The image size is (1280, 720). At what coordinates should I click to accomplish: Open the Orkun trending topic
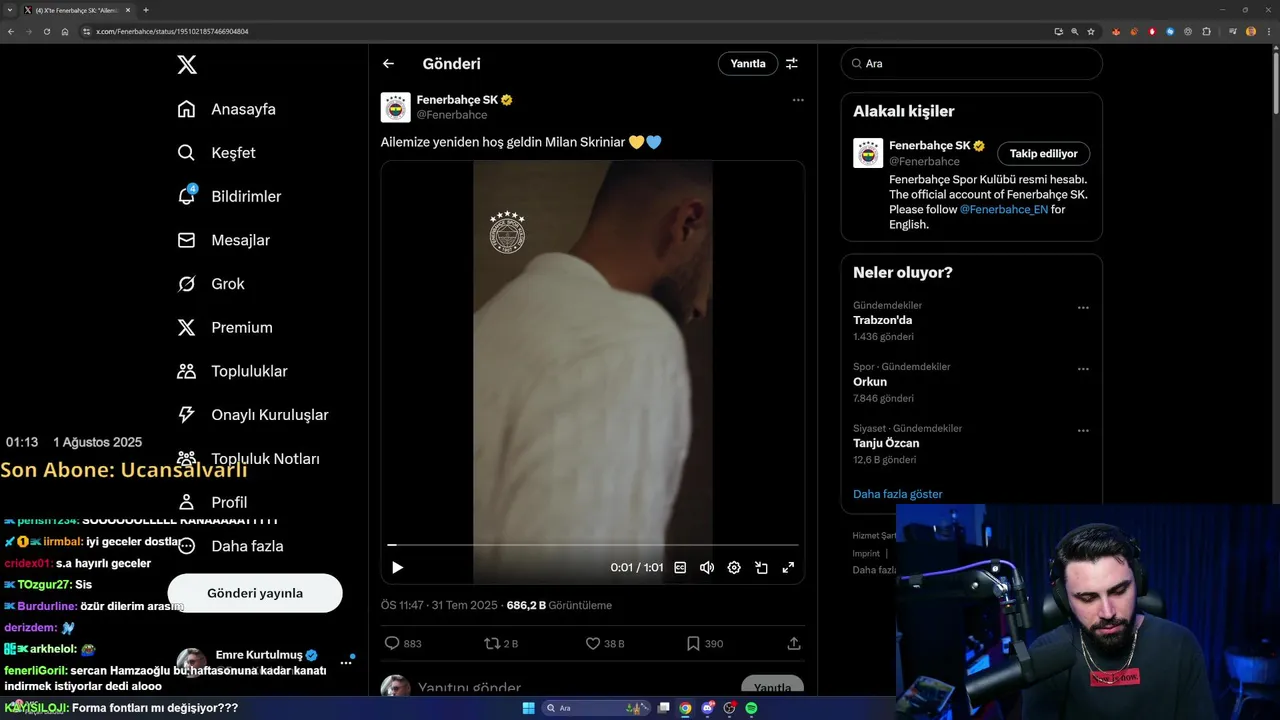click(870, 381)
